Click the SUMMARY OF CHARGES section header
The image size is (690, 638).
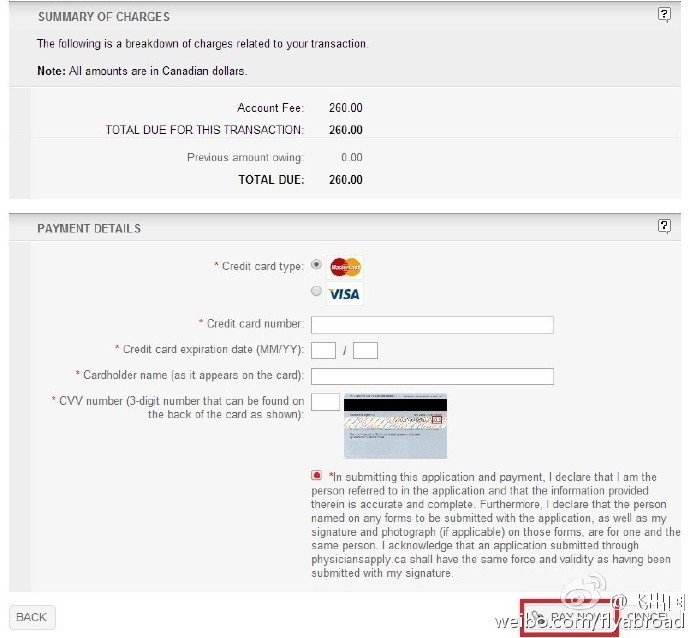(104, 17)
